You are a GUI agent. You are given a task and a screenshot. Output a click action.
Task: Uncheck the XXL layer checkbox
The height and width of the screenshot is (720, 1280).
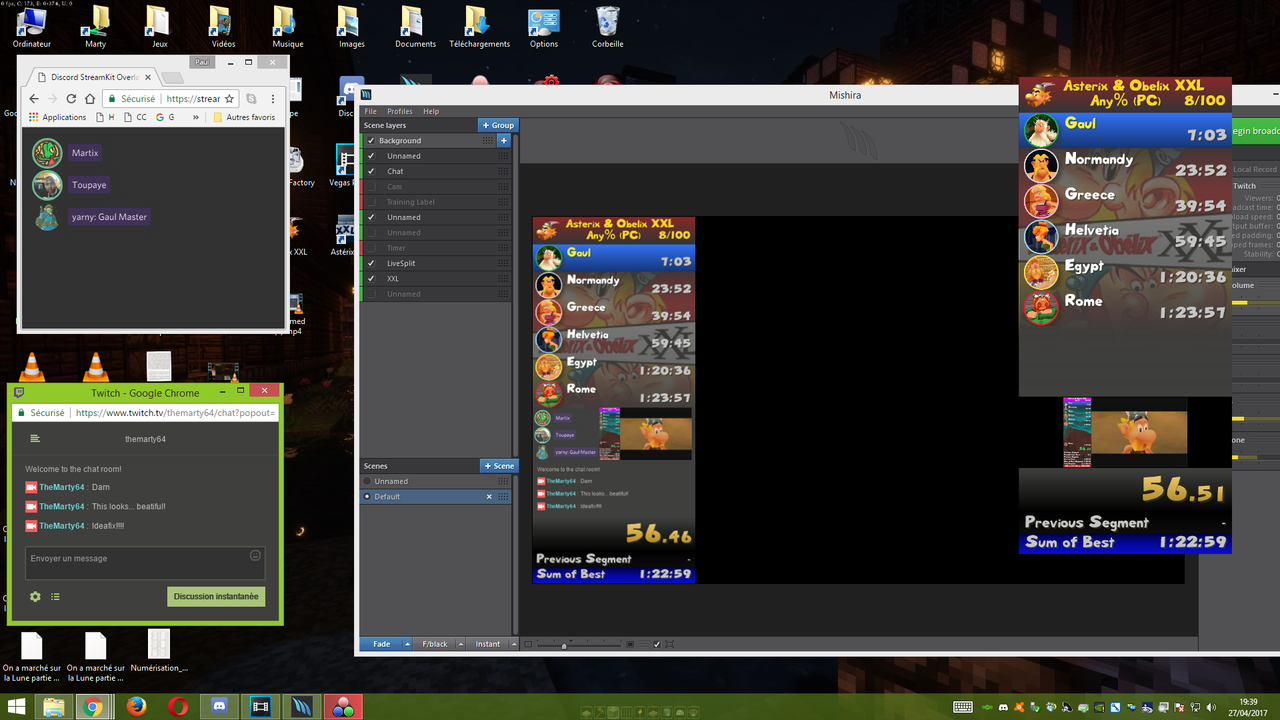[371, 279]
